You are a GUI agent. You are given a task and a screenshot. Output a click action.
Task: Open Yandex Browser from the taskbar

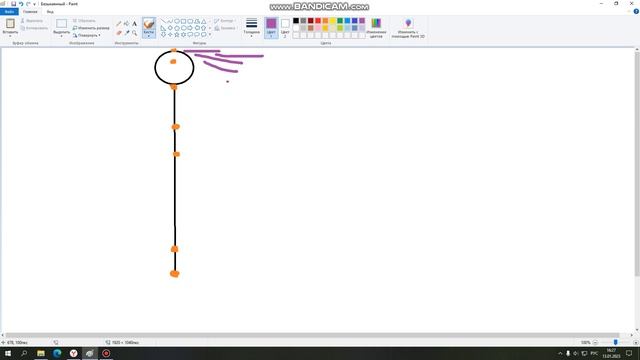point(73,353)
